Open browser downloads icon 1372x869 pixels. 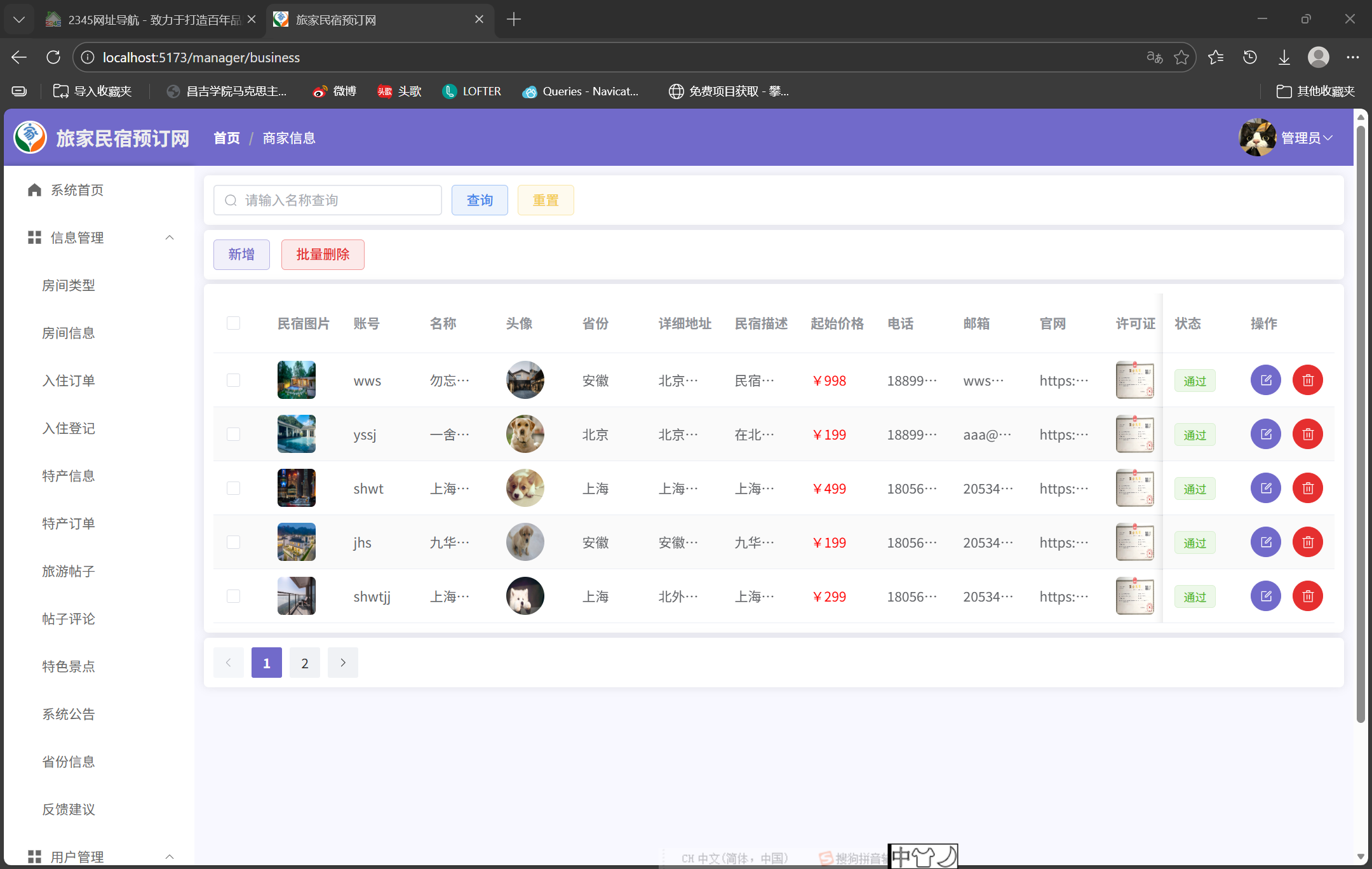(1284, 57)
